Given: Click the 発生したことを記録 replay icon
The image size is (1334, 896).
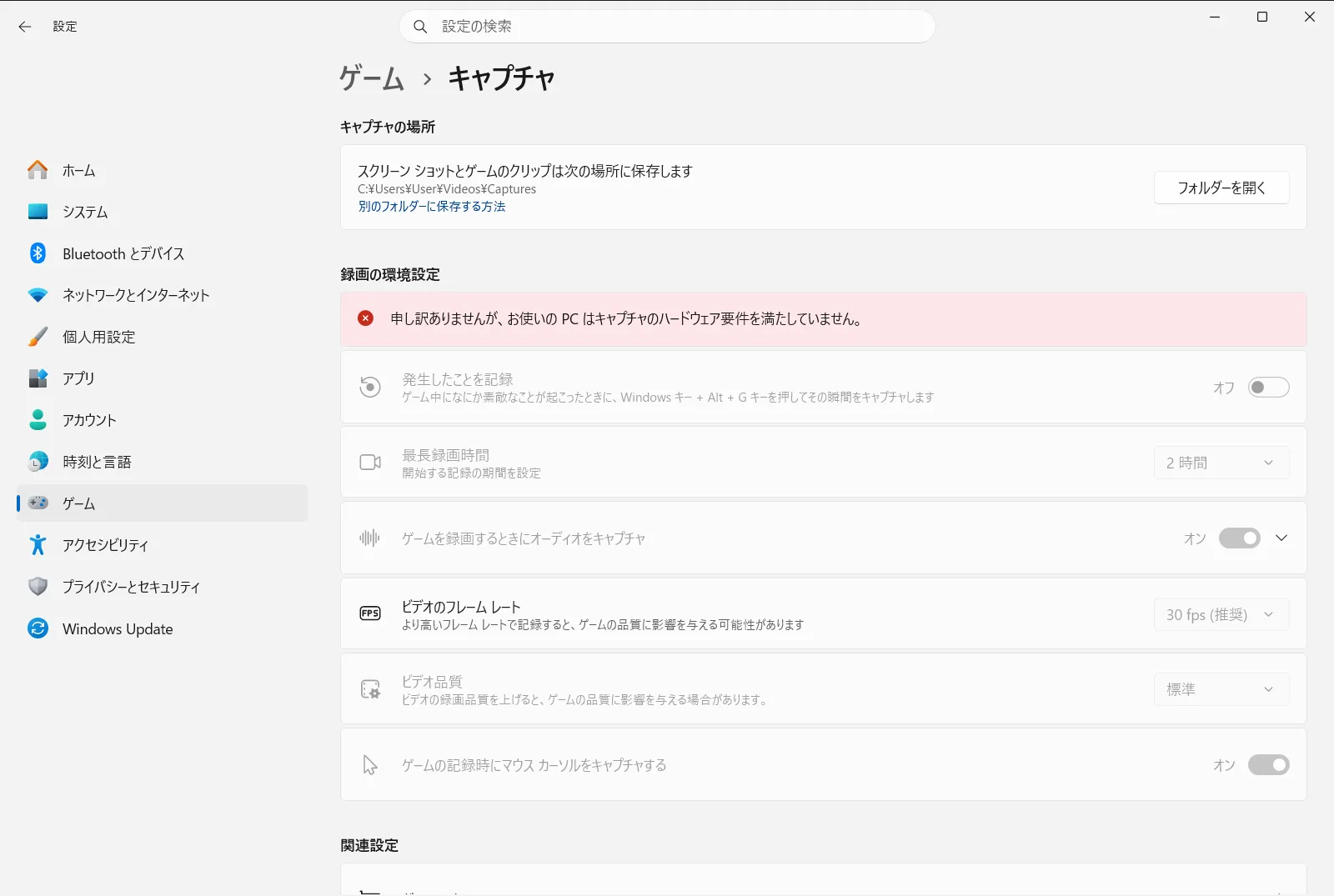Looking at the screenshot, I should tap(370, 387).
